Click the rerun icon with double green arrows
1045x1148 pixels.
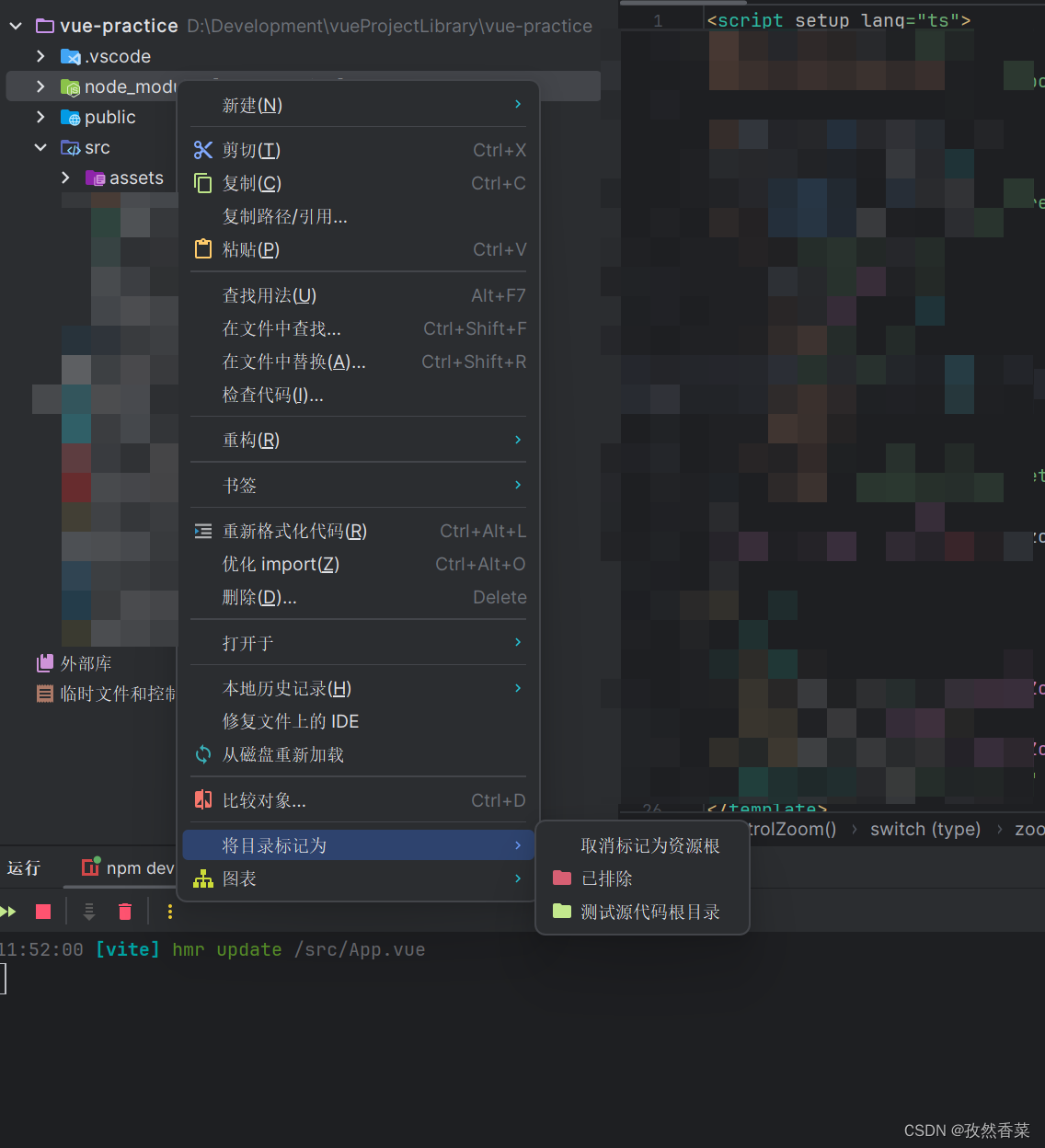click(10, 911)
